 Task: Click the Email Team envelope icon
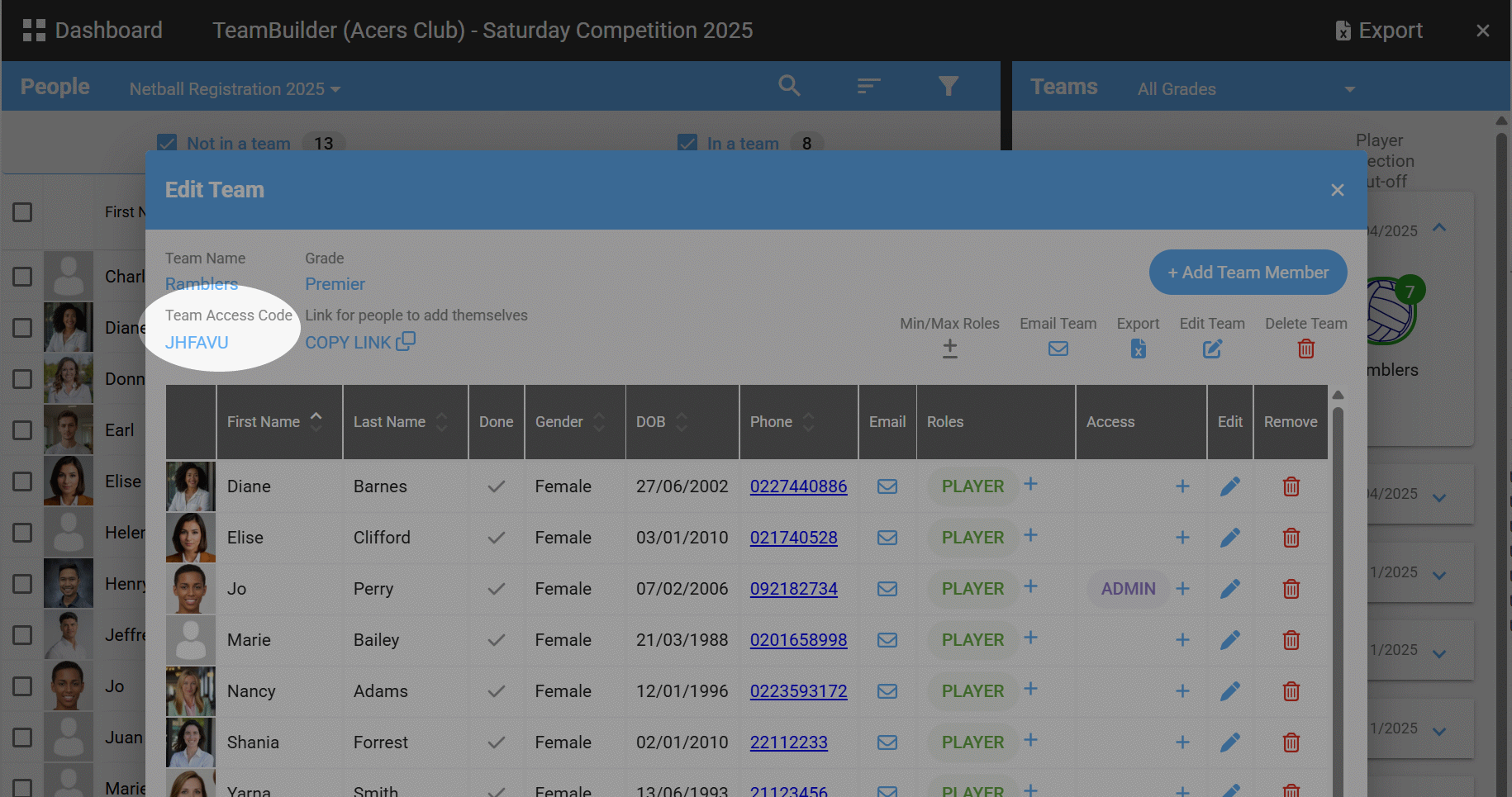(x=1058, y=349)
